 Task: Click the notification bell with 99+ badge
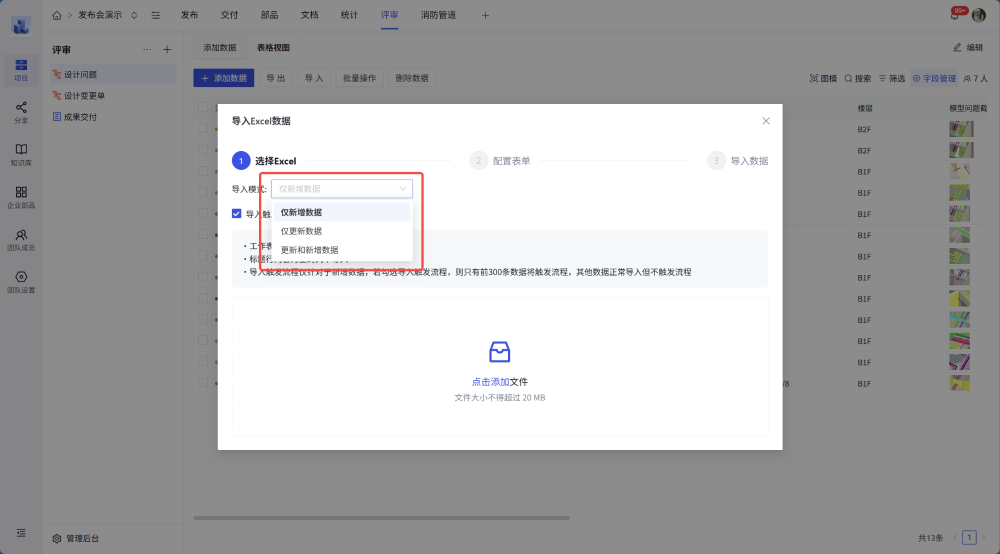954,15
